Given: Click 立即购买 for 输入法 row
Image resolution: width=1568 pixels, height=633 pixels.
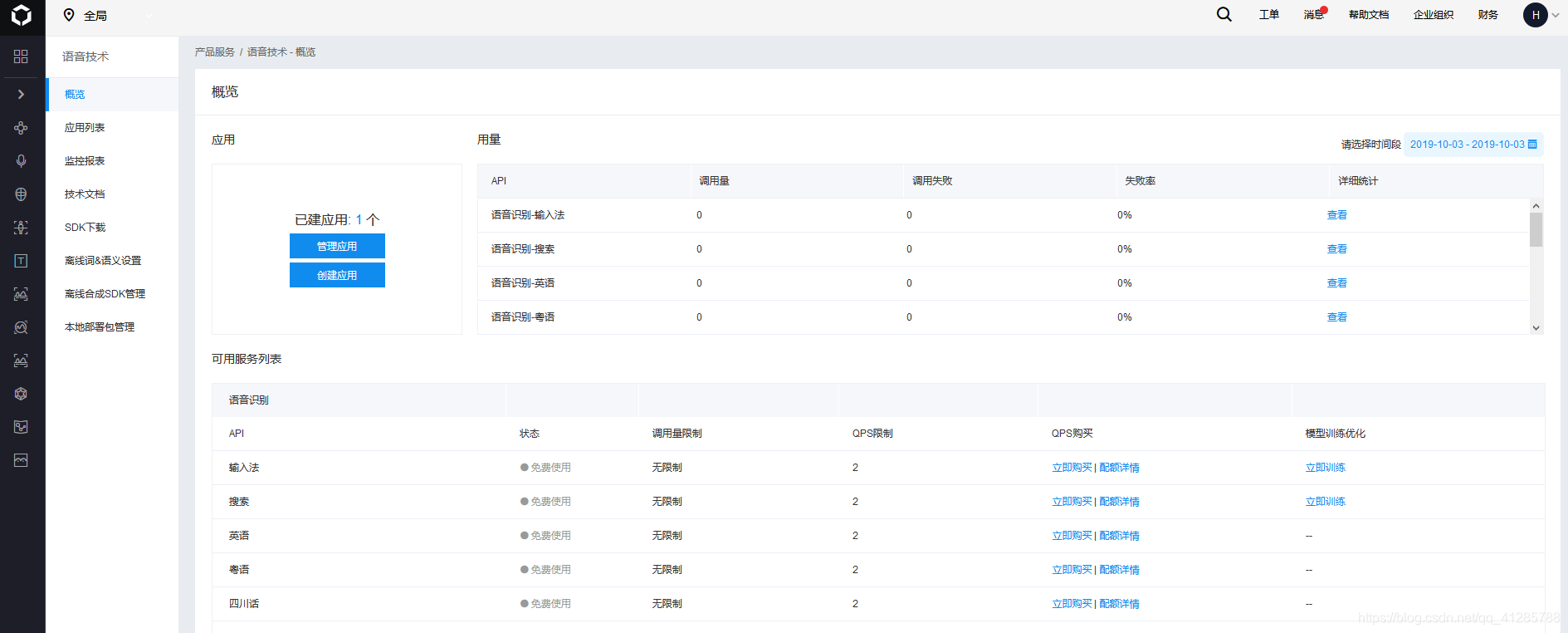Looking at the screenshot, I should [1072, 468].
